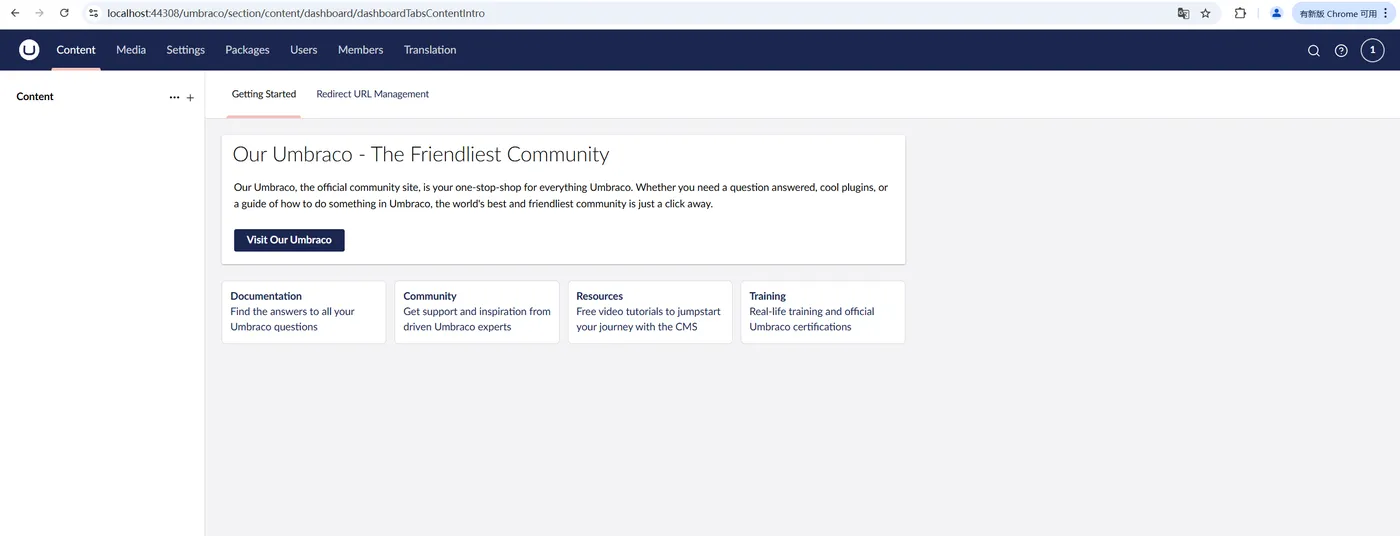Open the browser extensions puzzle icon
The image size is (1400, 536).
[x=1240, y=13]
